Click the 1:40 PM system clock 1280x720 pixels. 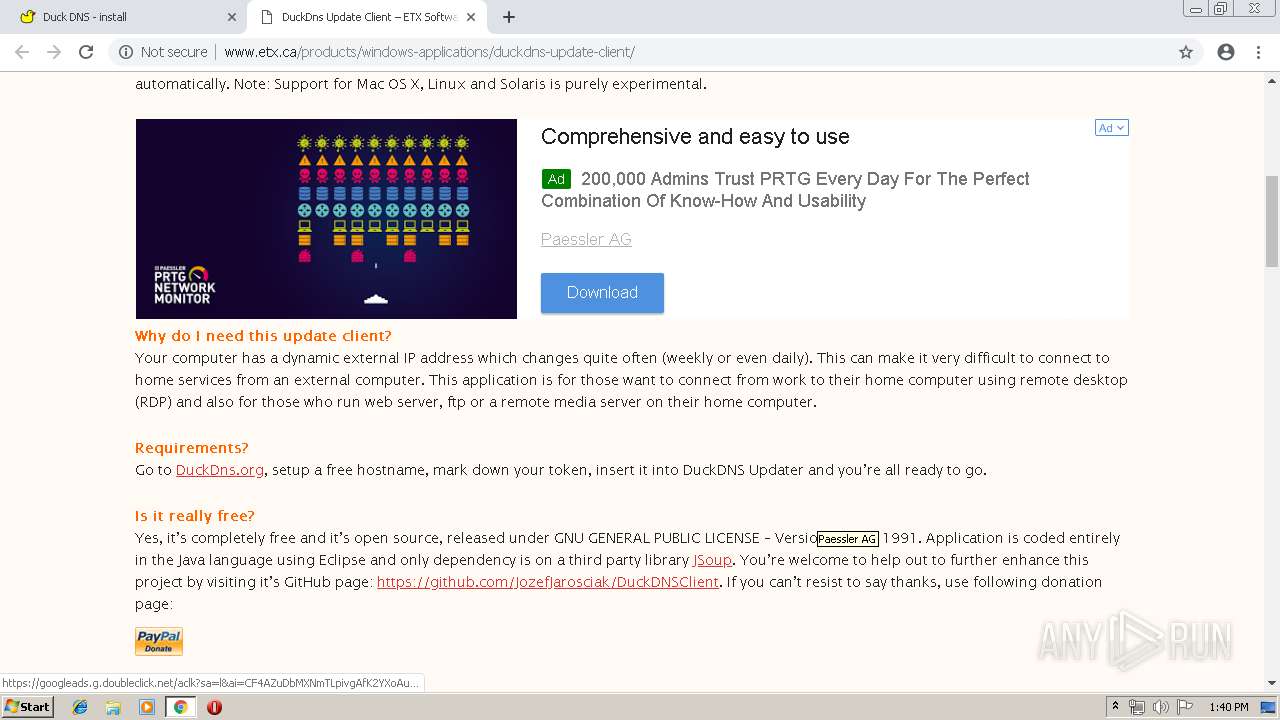pos(1228,707)
